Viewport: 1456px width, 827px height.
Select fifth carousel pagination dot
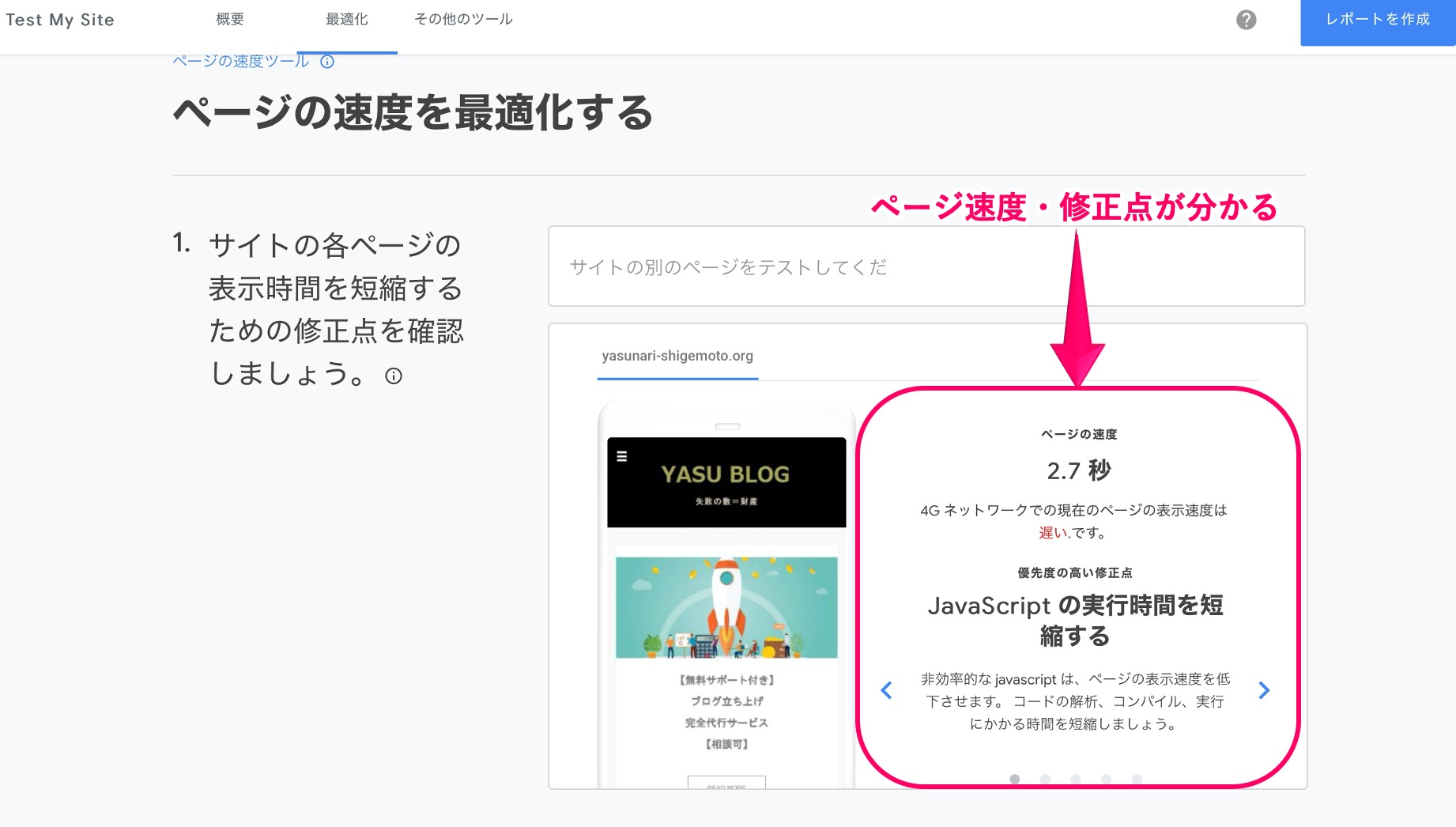1137,780
